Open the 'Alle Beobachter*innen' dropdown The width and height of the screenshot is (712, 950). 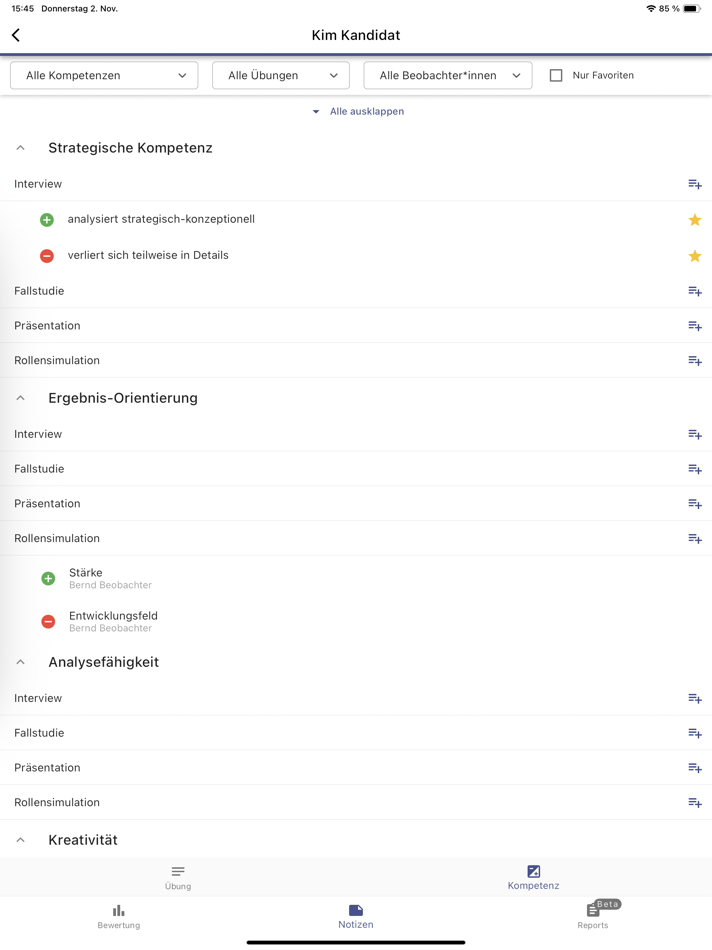(447, 75)
